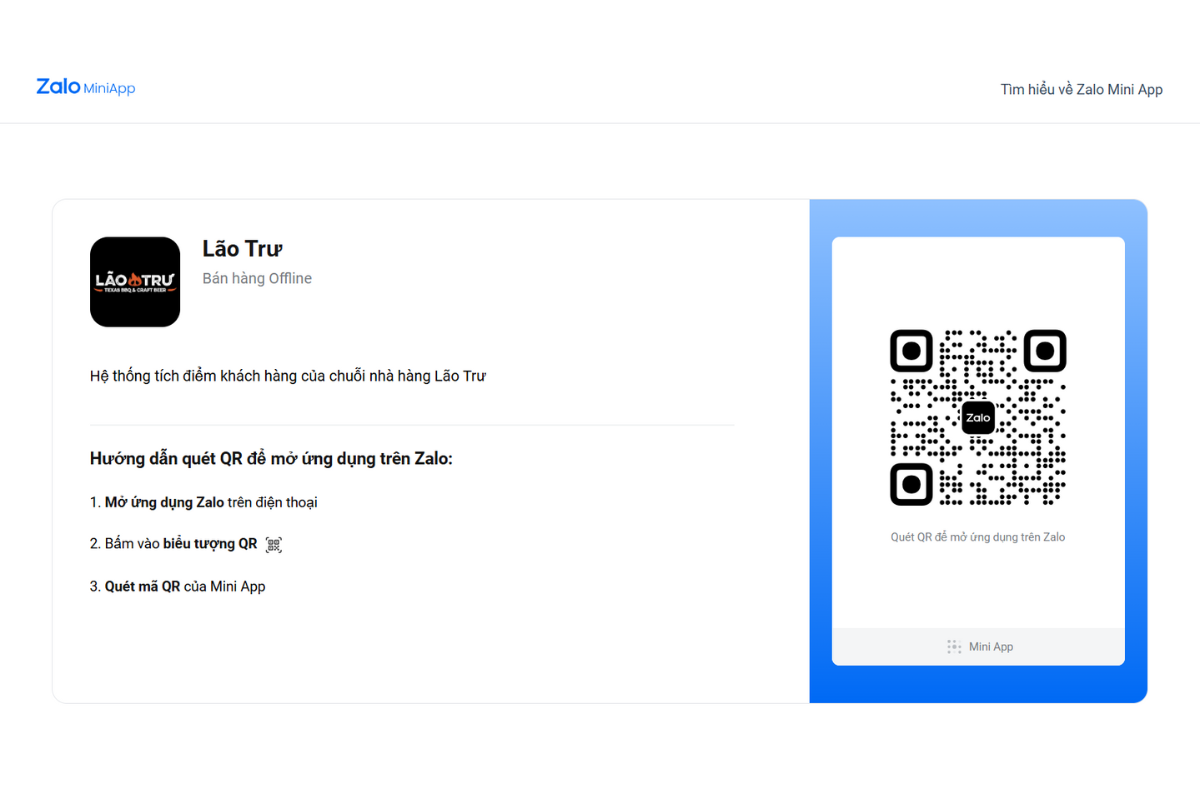Click the Quét QR để mở ứng dụng caption
1200x800 pixels.
(978, 537)
